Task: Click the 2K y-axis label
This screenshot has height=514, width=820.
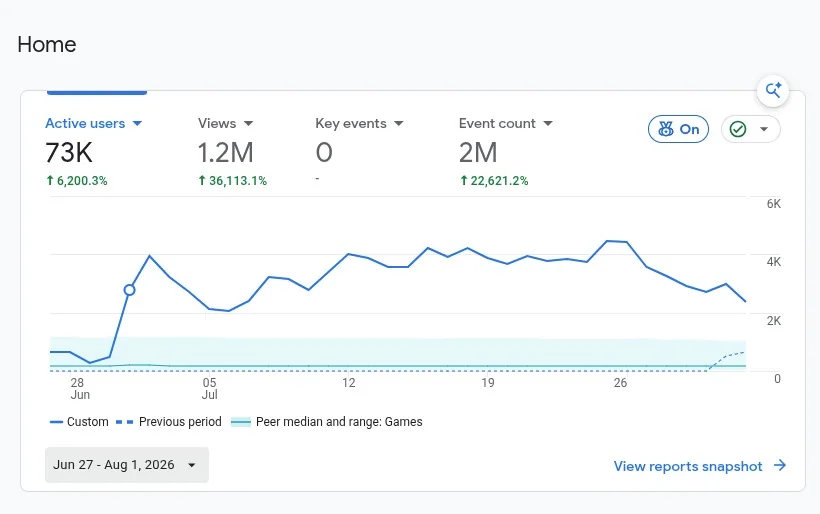Action: pos(774,321)
